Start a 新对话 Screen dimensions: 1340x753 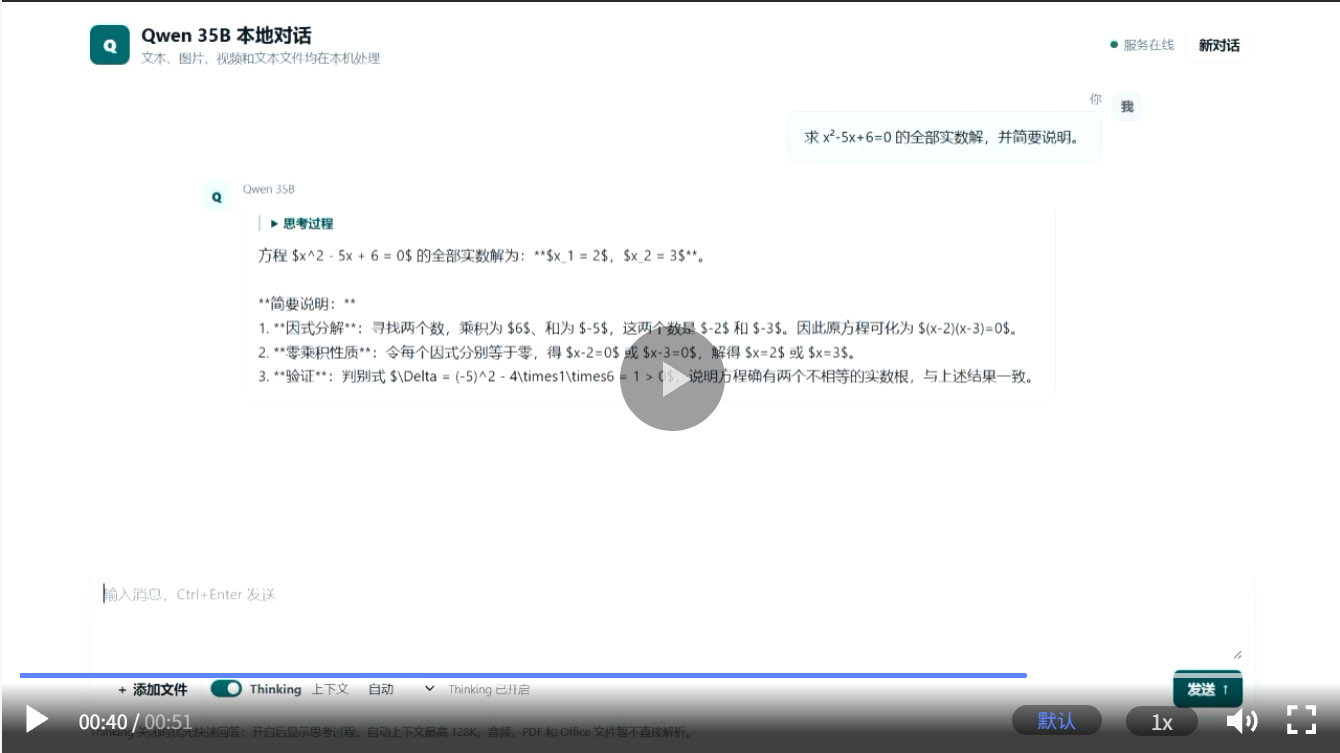pyautogui.click(x=1219, y=45)
